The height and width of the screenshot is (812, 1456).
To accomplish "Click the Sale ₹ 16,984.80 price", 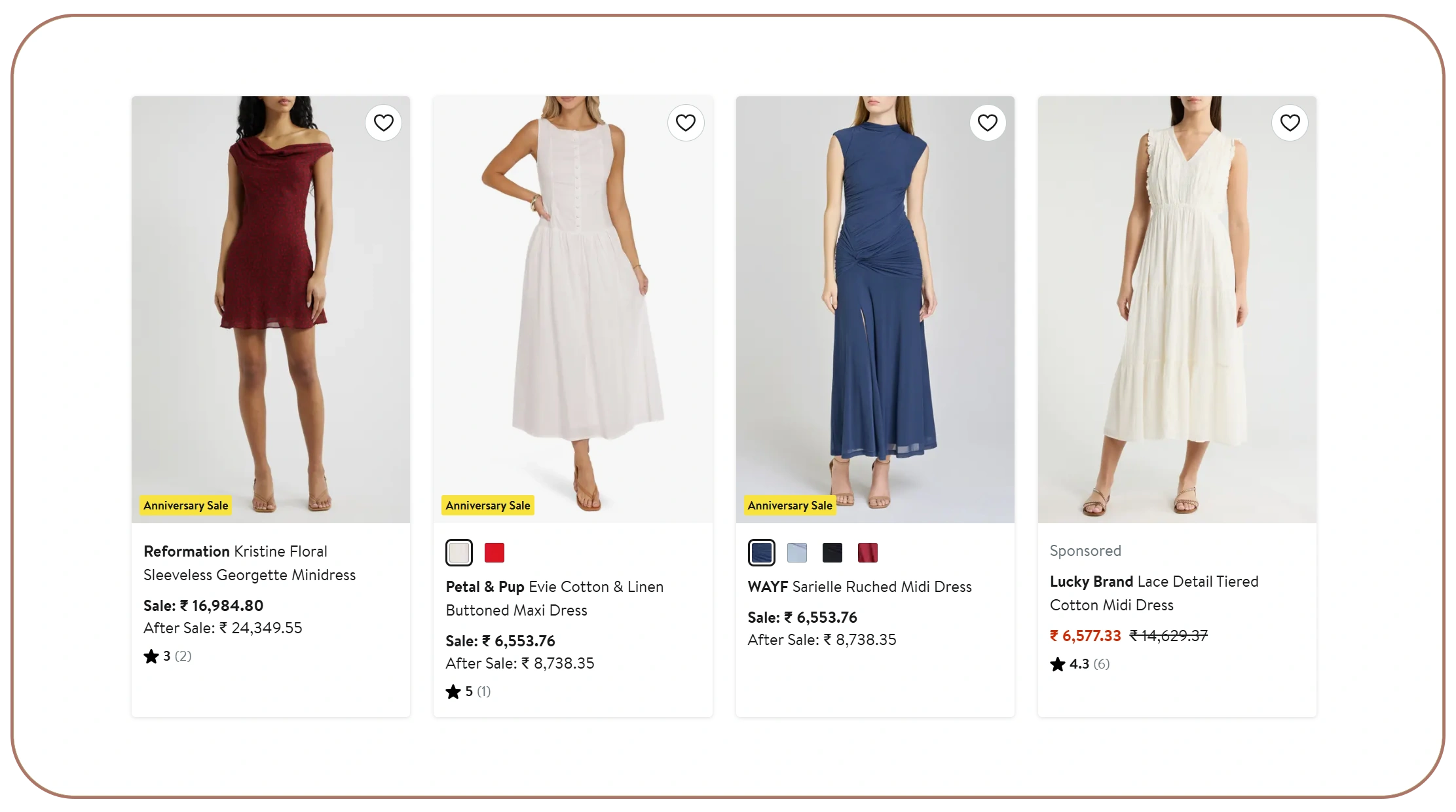I will click(204, 606).
